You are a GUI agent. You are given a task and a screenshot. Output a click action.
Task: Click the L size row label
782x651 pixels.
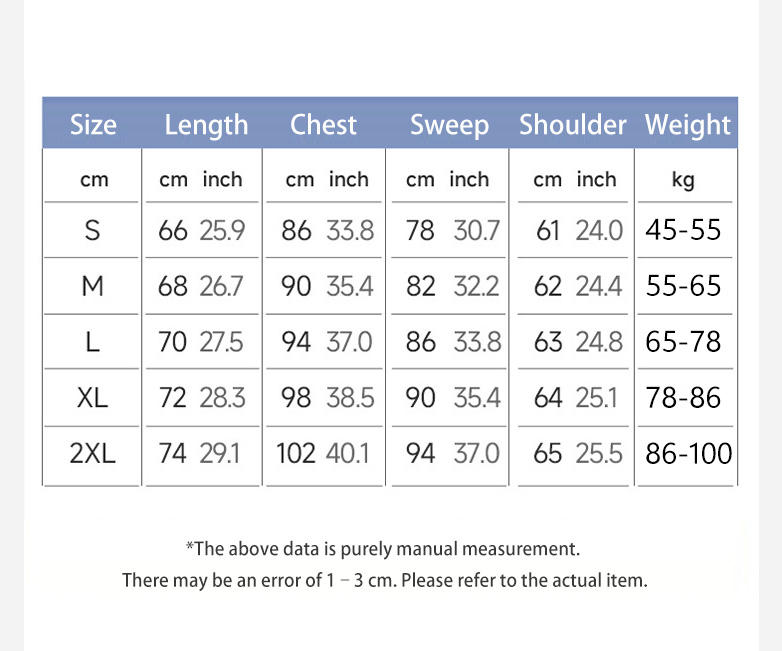pos(92,342)
